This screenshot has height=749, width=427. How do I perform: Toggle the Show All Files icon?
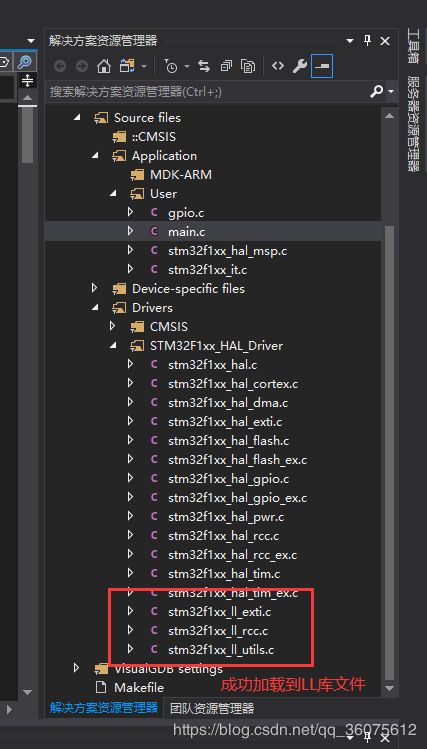(248, 66)
